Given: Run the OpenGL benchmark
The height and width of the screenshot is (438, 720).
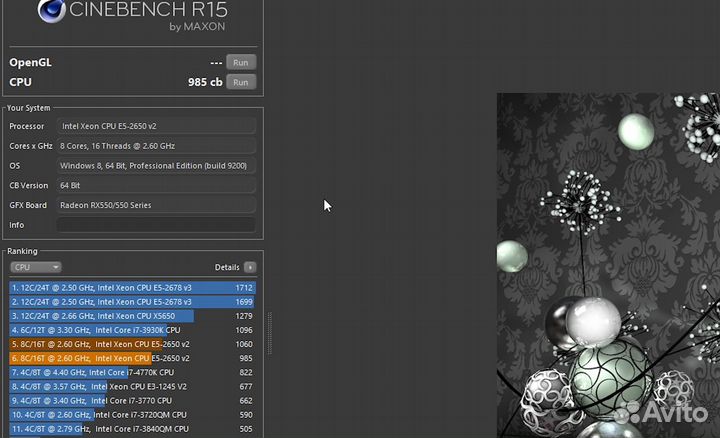Looking at the screenshot, I should (241, 62).
